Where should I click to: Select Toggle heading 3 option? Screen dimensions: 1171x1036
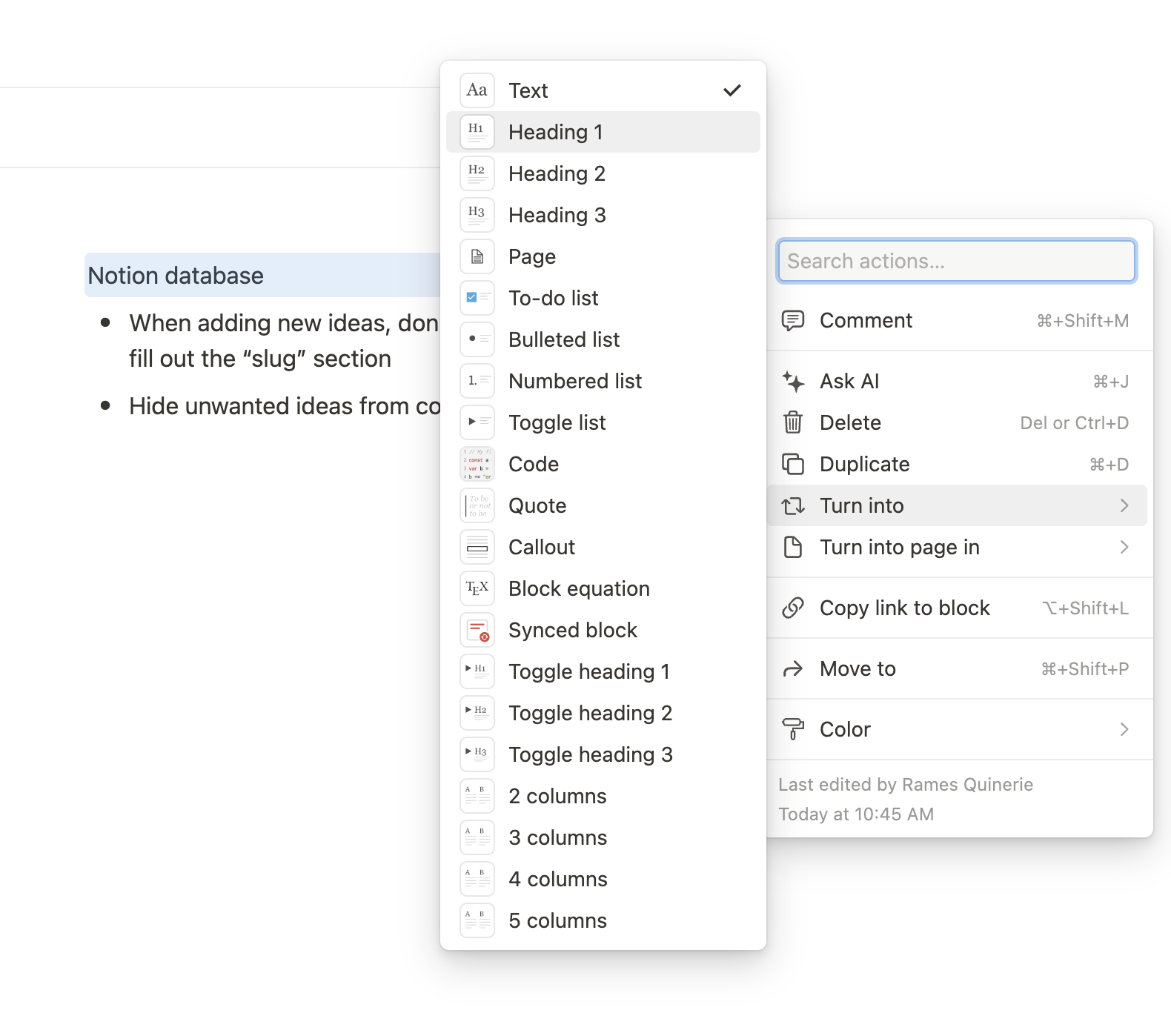[603, 754]
